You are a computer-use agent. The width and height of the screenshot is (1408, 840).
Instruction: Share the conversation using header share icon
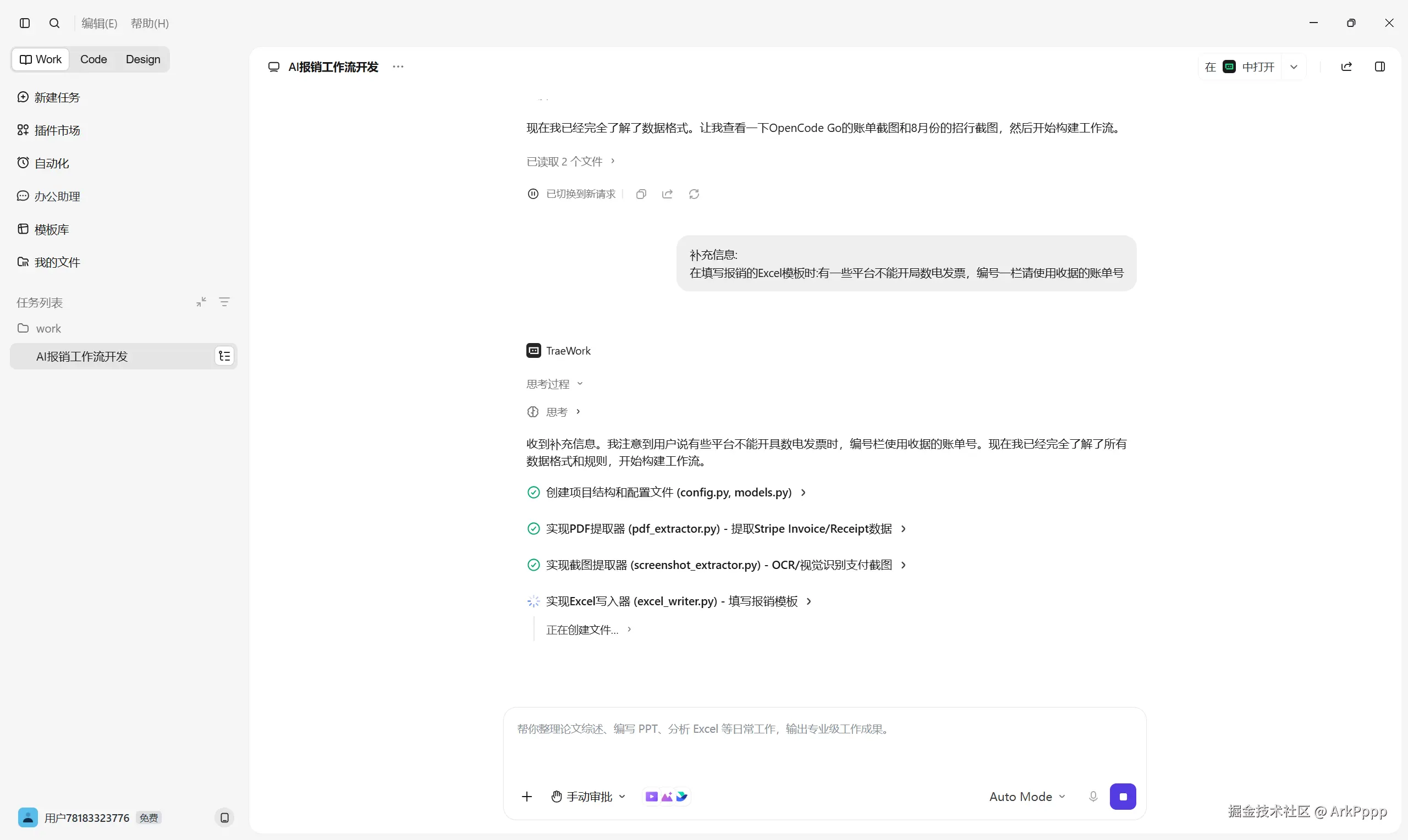(x=1346, y=67)
